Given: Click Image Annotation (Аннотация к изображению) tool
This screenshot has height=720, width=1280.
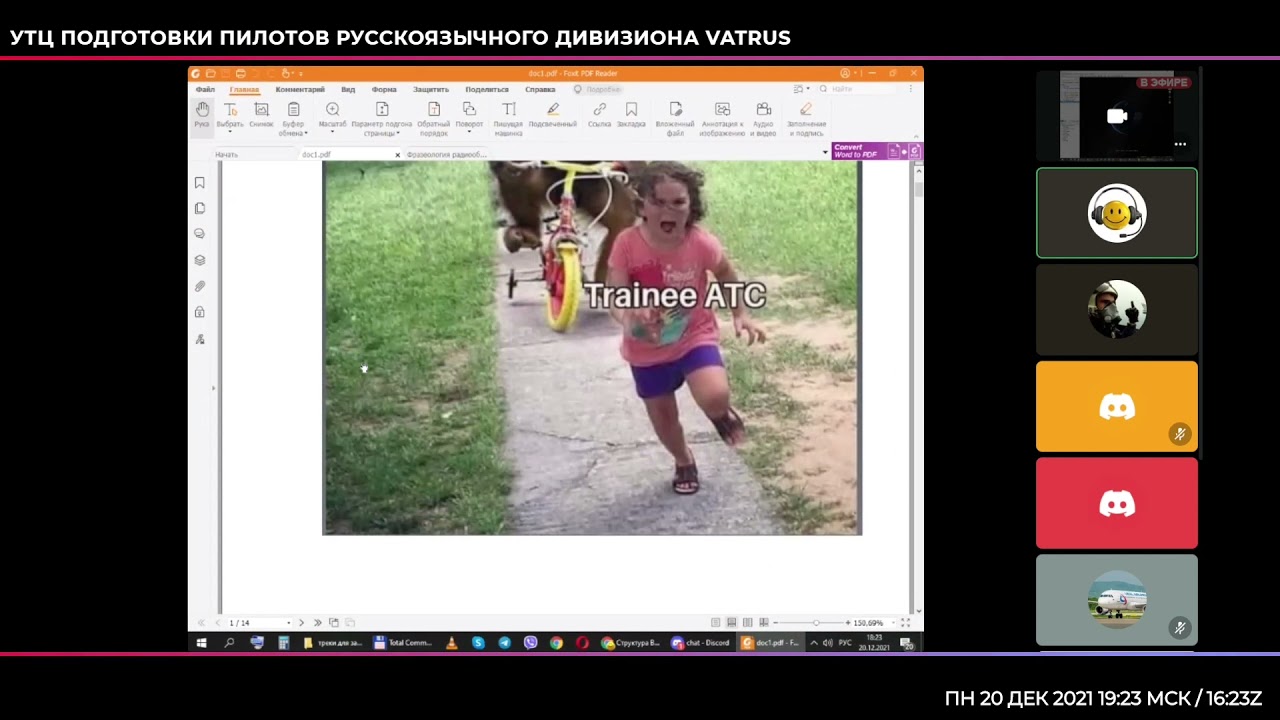Looking at the screenshot, I should point(722,118).
